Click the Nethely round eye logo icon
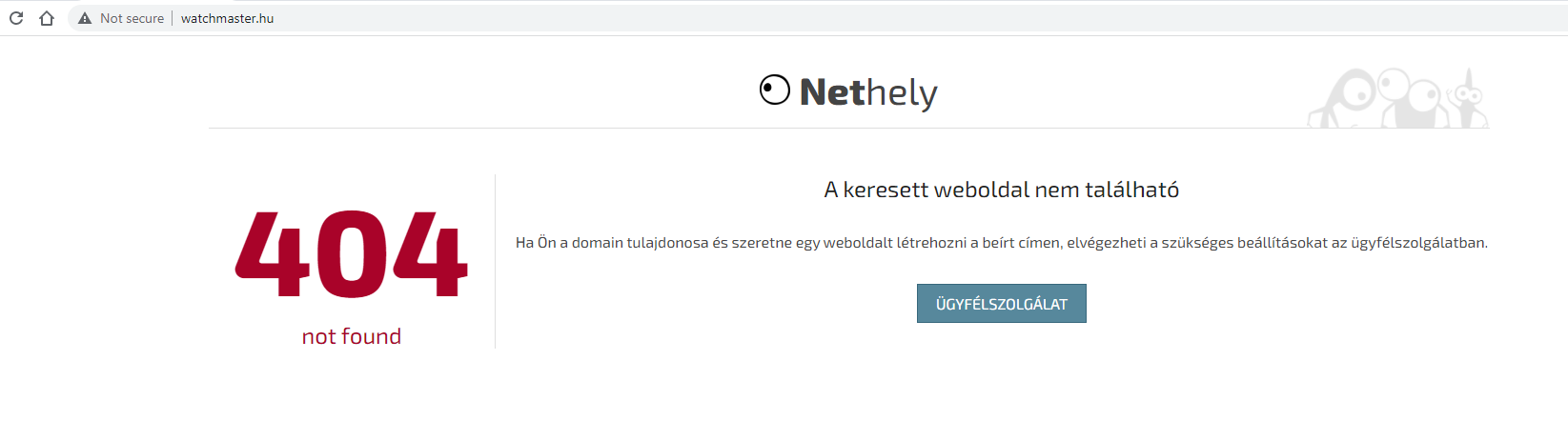 pos(775,90)
